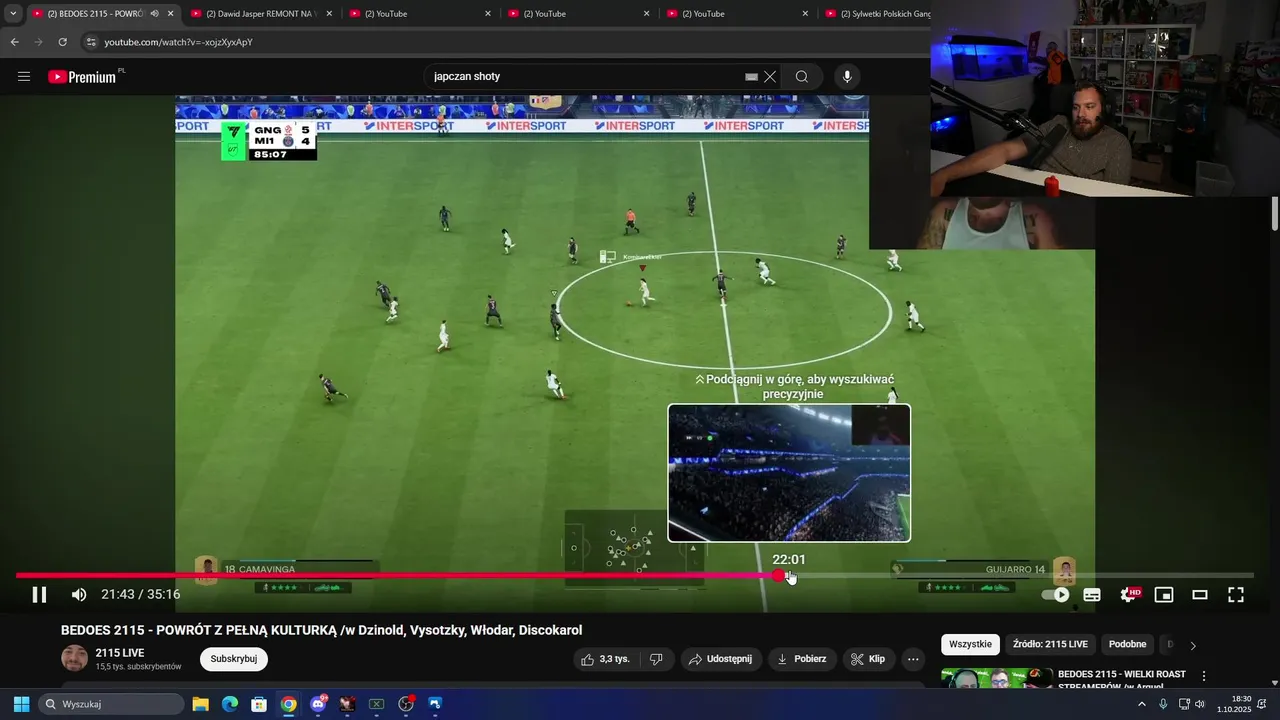
Task: Open Microsoft Store from taskbar
Action: [259, 704]
